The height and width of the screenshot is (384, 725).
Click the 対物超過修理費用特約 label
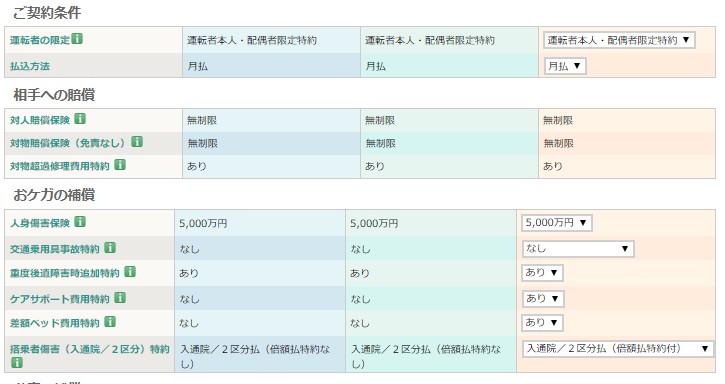point(60,166)
